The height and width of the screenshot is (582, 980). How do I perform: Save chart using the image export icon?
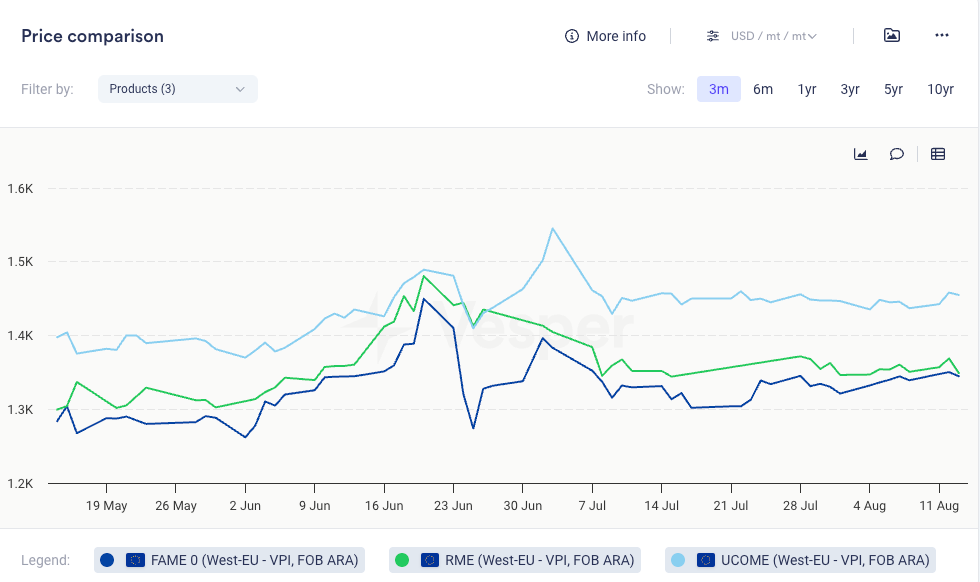(892, 35)
